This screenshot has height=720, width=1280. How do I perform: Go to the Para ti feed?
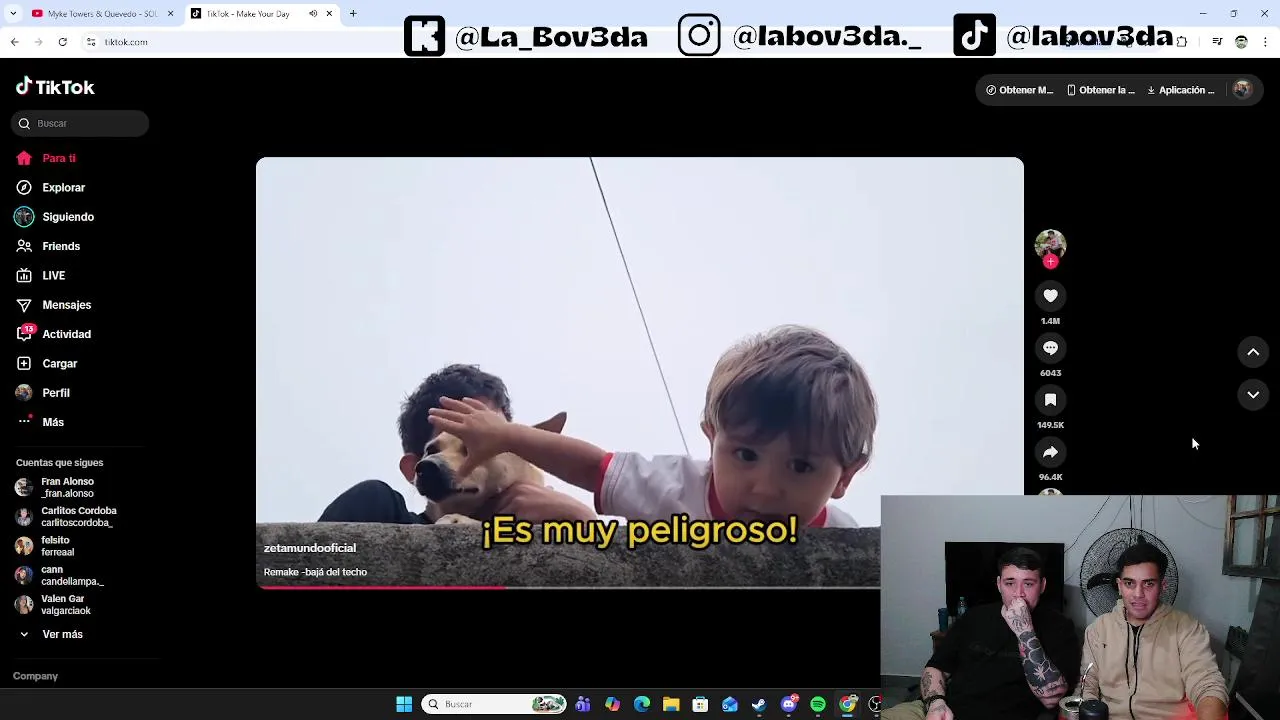coord(46,158)
